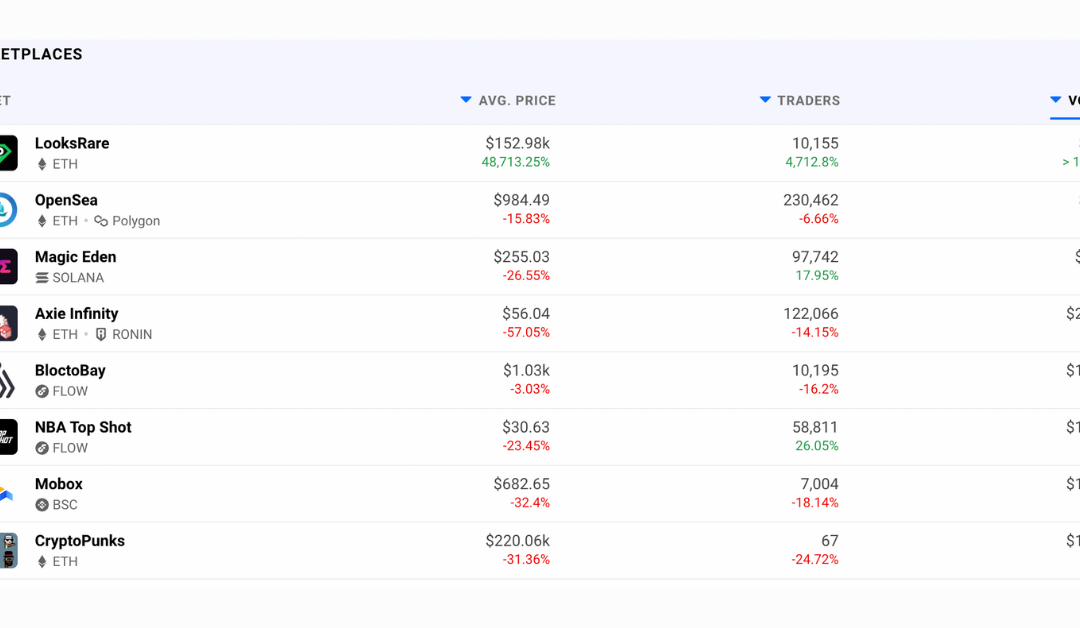Viewport: 1080px width, 628px height.
Task: Click the ETH icon under Axie Infinity
Action: (x=42, y=335)
